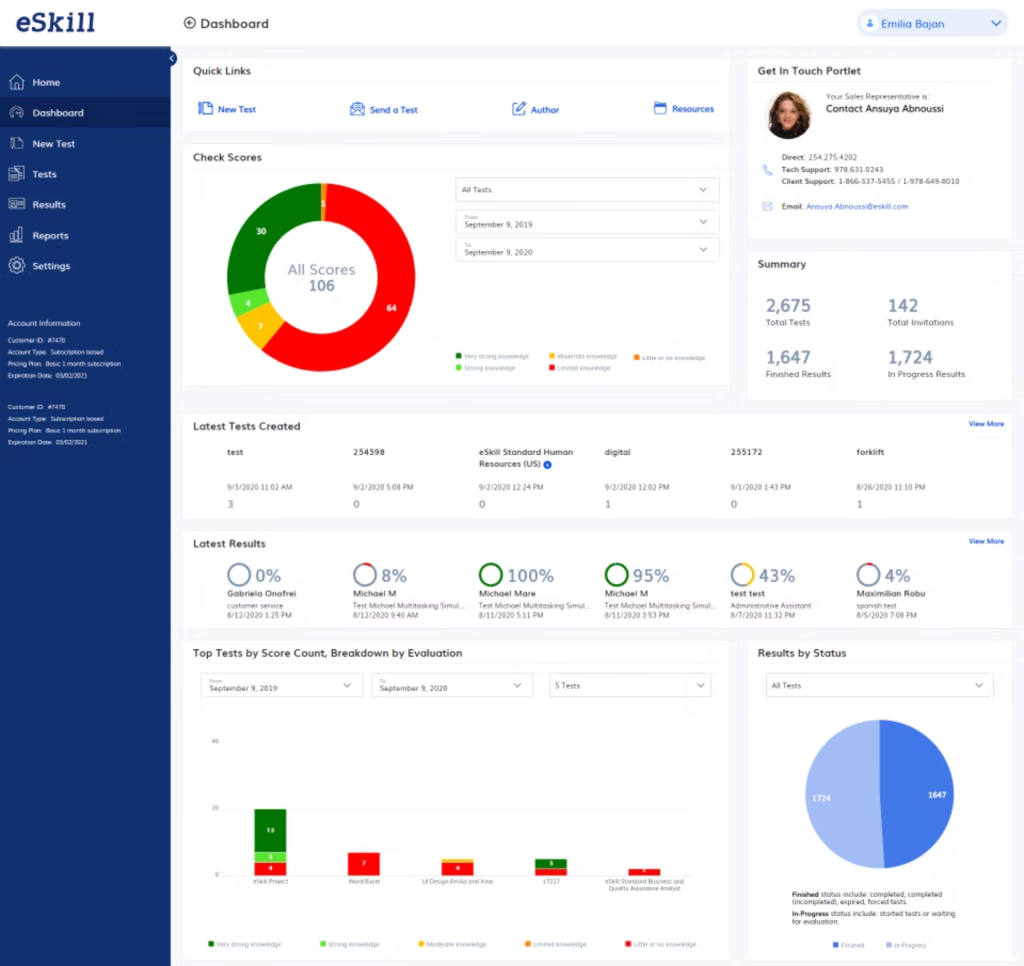
Task: Click the Settings gear icon
Action: tap(16, 266)
